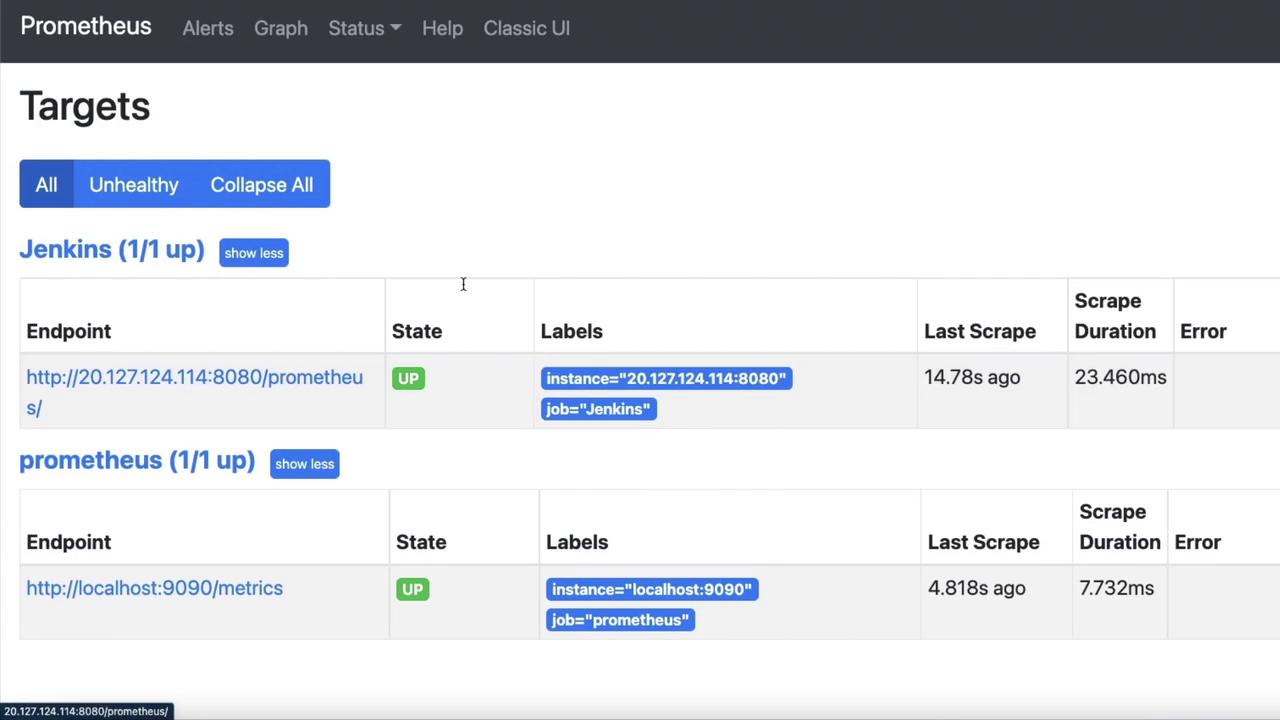1280x720 pixels.
Task: Go to the Alerts page
Action: click(x=208, y=28)
